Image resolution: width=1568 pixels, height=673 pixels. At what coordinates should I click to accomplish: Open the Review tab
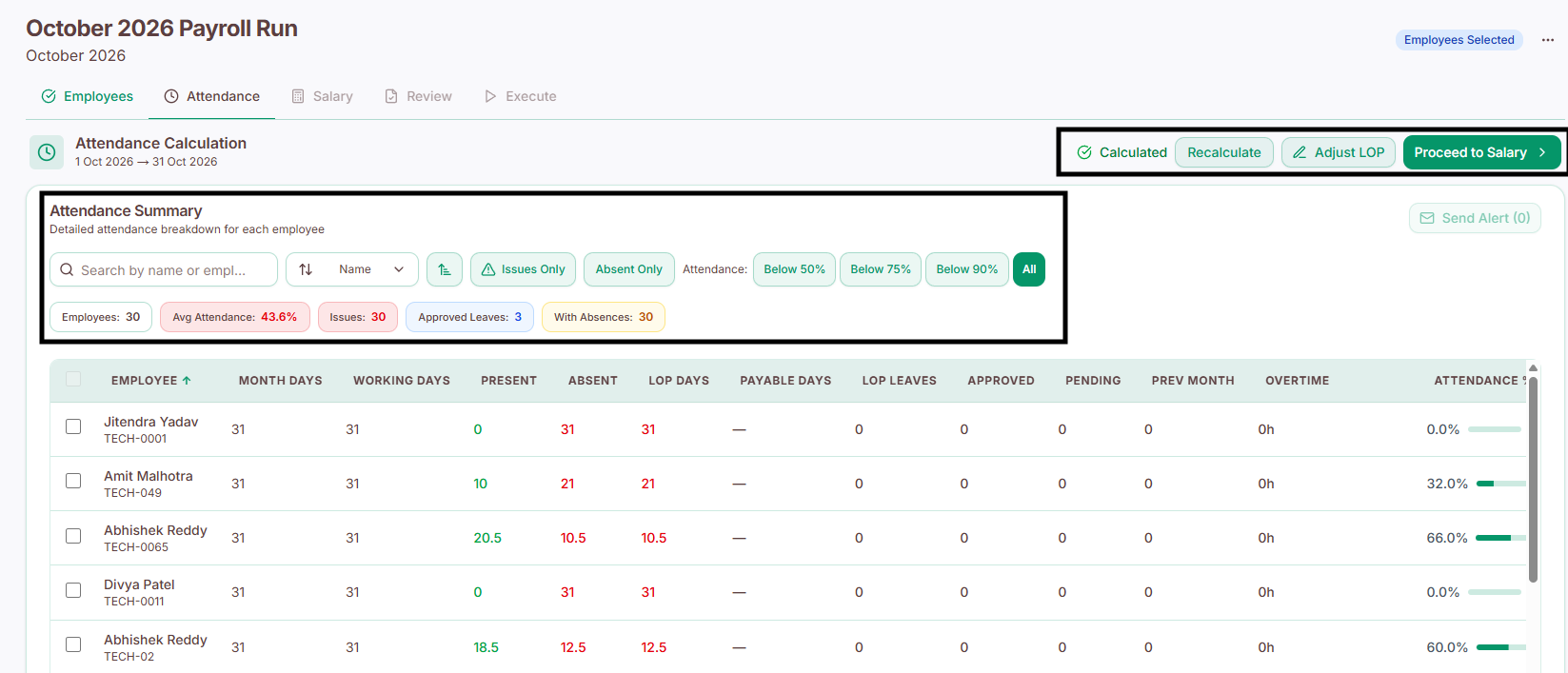(418, 96)
